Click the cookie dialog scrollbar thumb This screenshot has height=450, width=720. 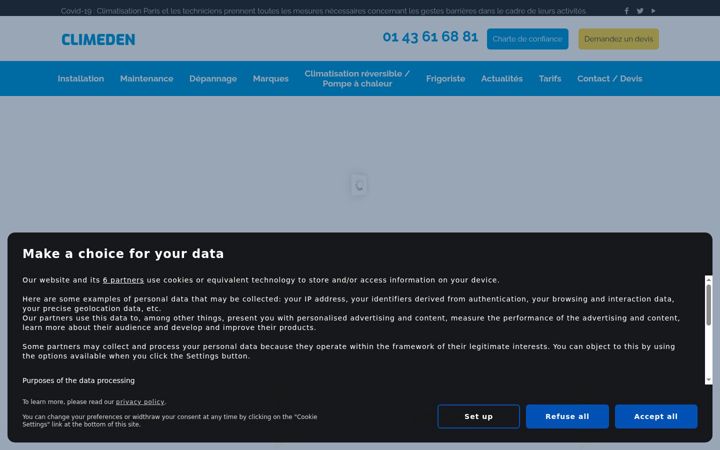click(709, 305)
